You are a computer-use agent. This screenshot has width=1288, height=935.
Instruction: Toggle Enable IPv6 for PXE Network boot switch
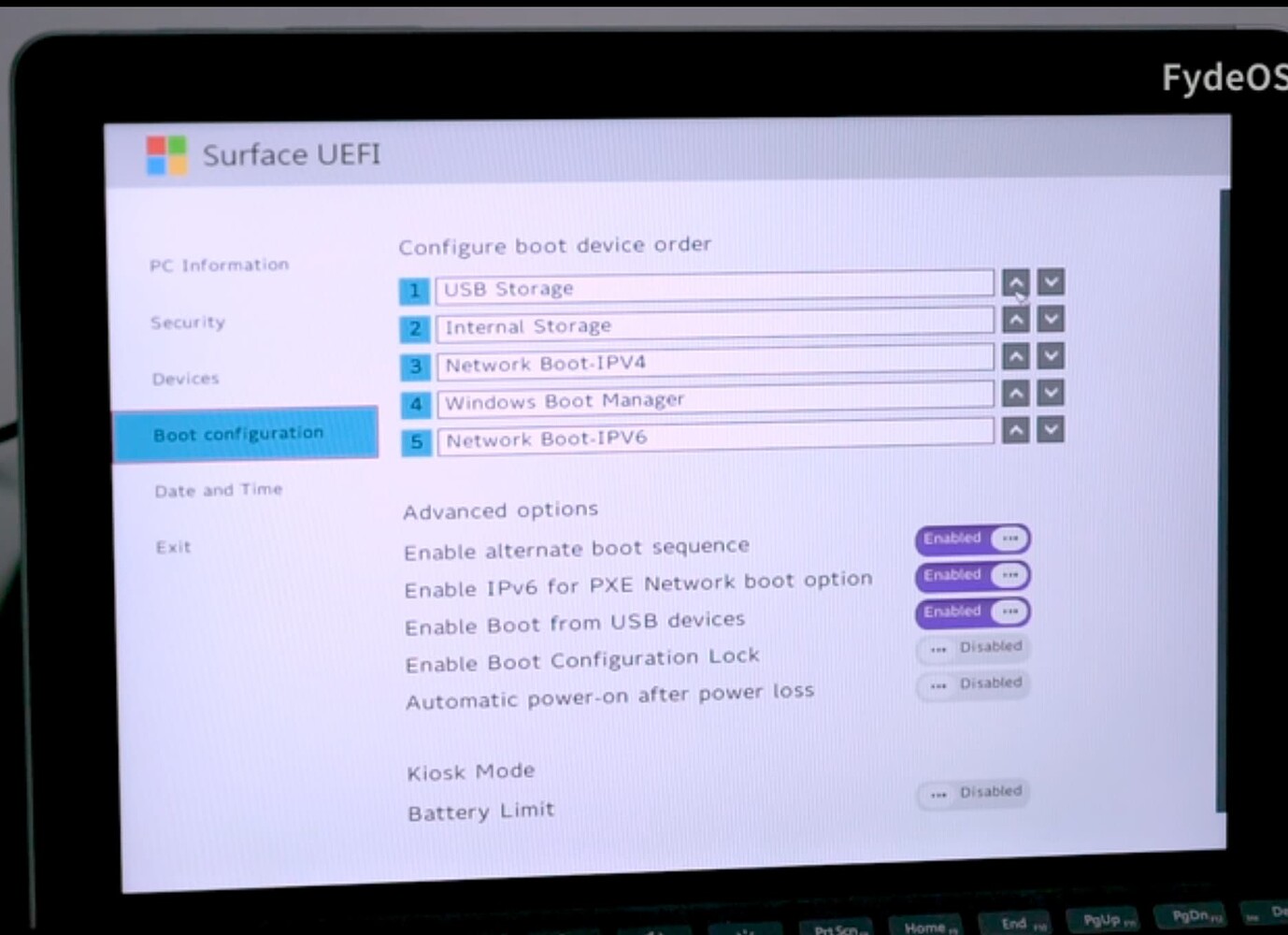[x=973, y=575]
